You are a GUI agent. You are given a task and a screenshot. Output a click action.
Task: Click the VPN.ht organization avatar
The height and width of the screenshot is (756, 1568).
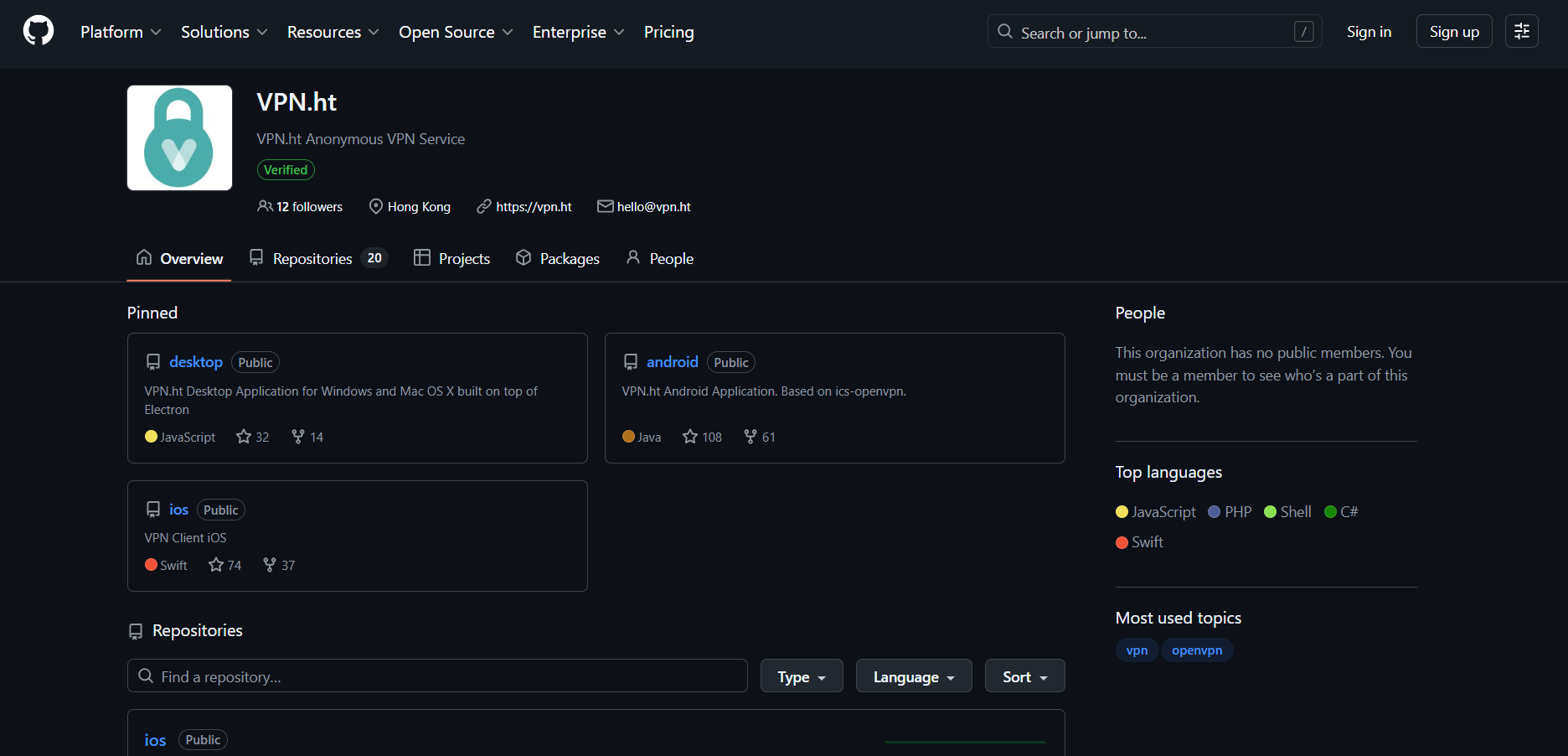click(179, 137)
